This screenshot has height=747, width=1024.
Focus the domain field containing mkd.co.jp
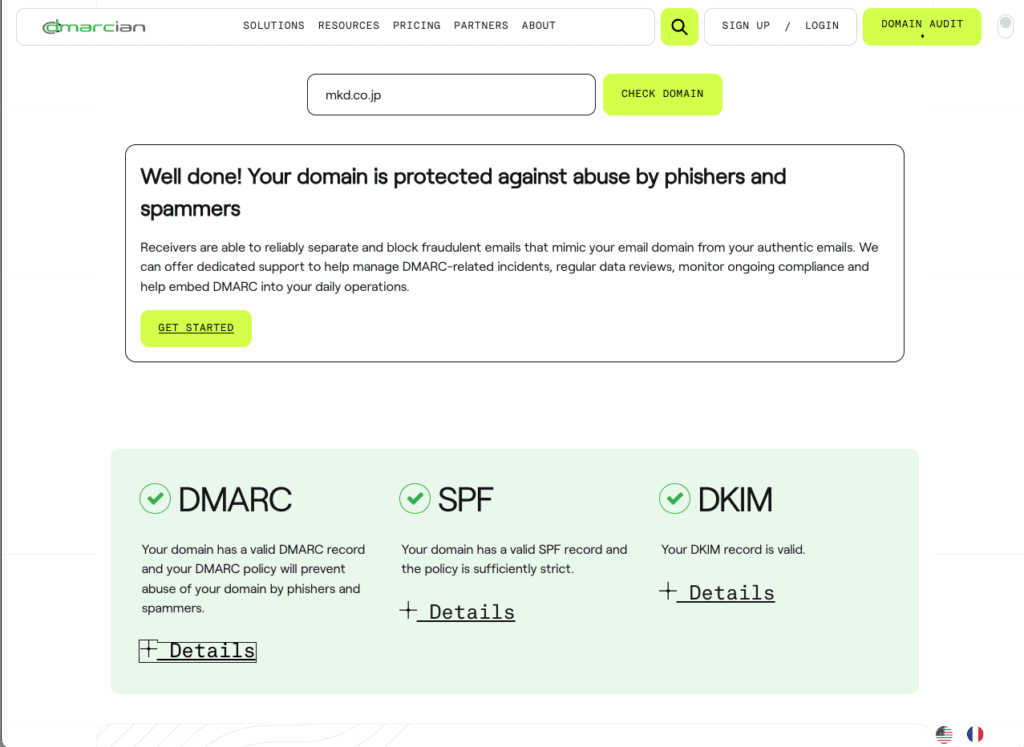[451, 95]
